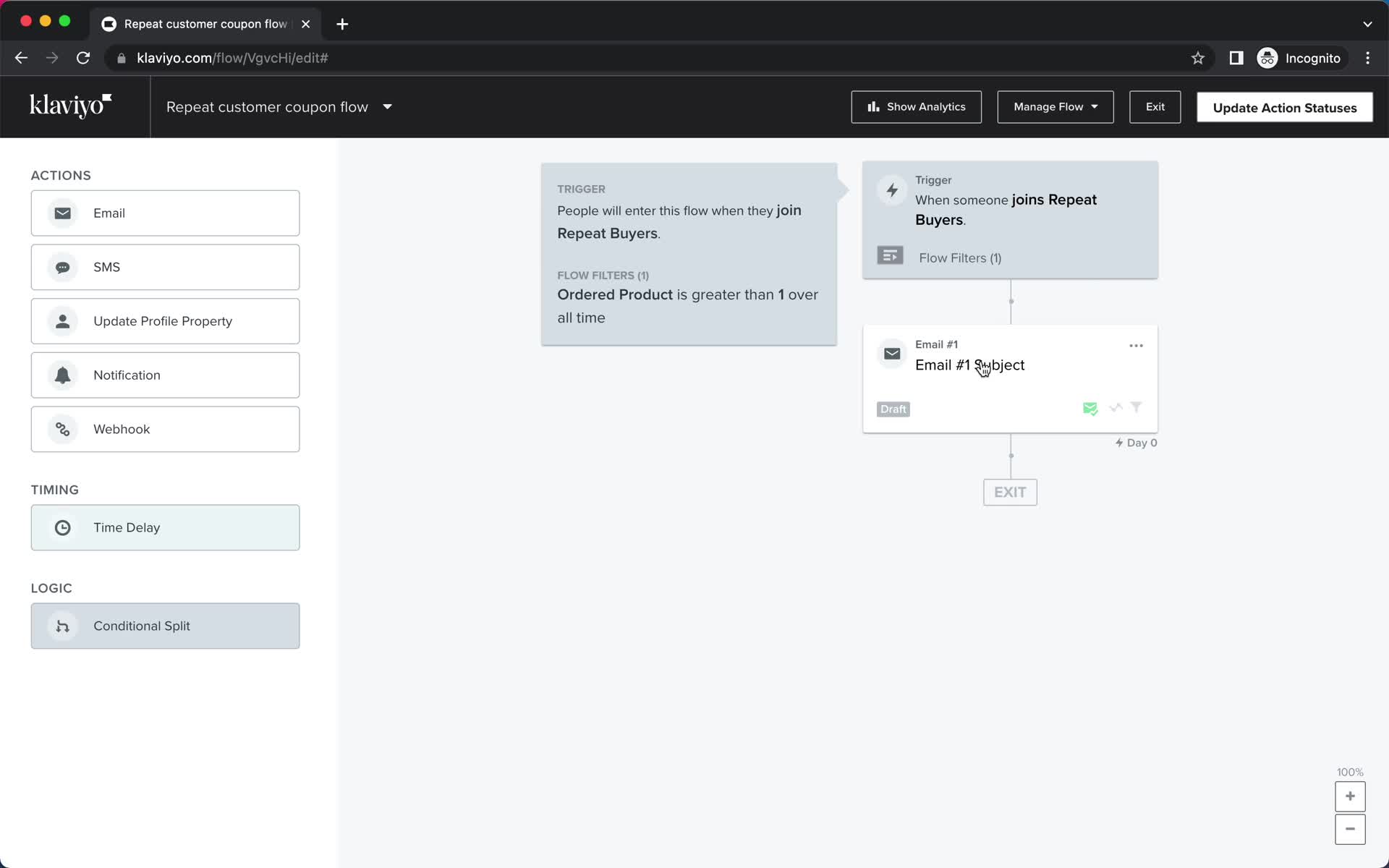Click the Exit button
Screen dimensions: 1389x868
coord(1155,107)
